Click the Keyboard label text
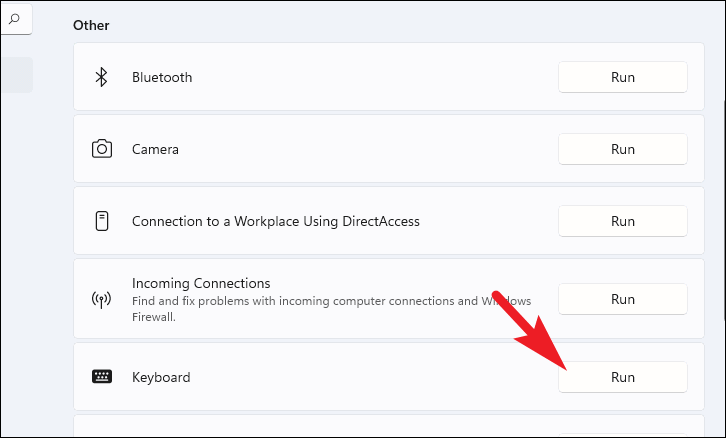Viewport: 726px width, 438px height. [x=161, y=377]
